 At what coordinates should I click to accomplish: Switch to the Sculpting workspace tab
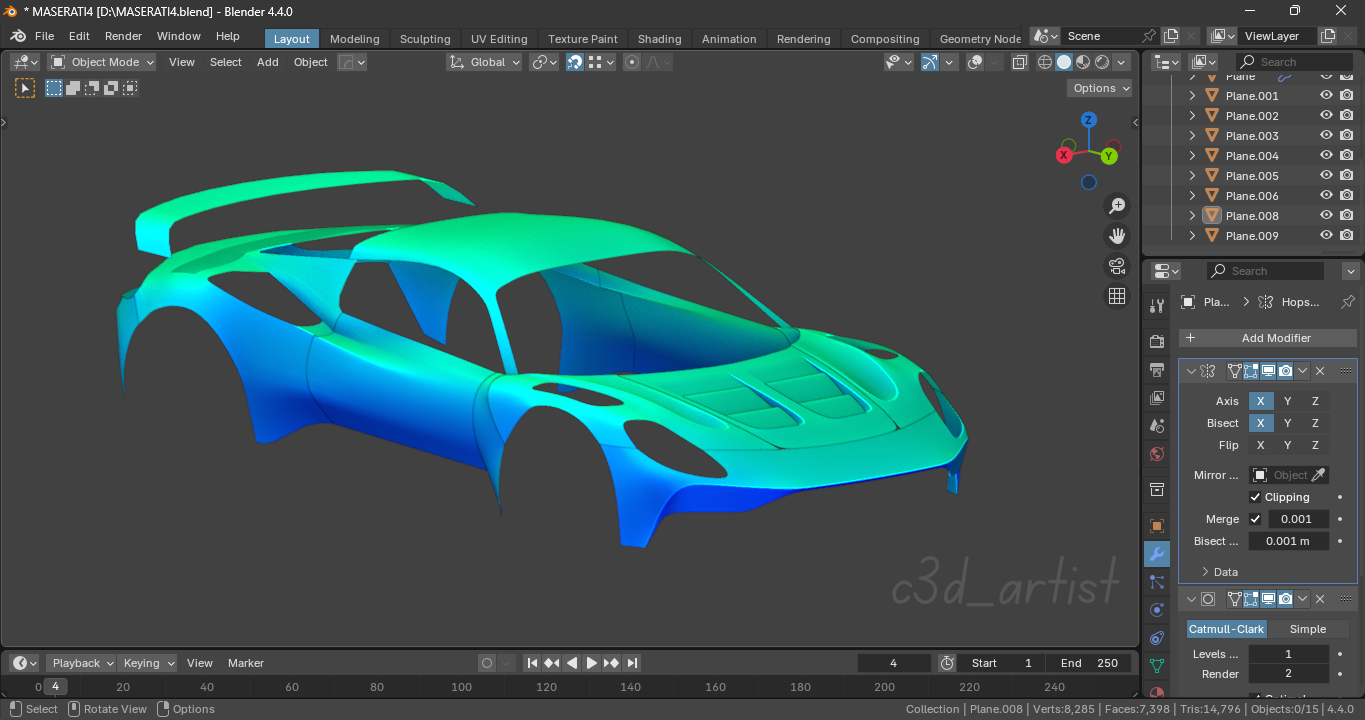pos(425,39)
